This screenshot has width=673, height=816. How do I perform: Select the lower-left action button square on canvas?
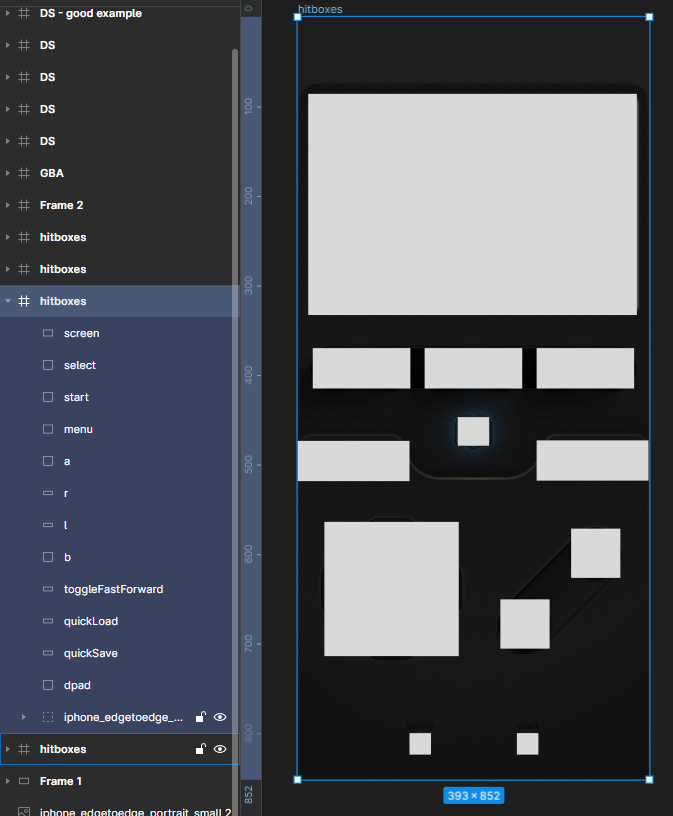point(525,624)
